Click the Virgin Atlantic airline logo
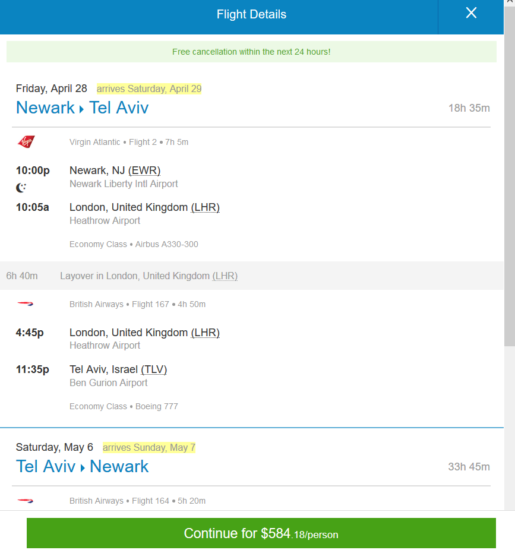Image resolution: width=515 pixels, height=550 pixels. 26,142
